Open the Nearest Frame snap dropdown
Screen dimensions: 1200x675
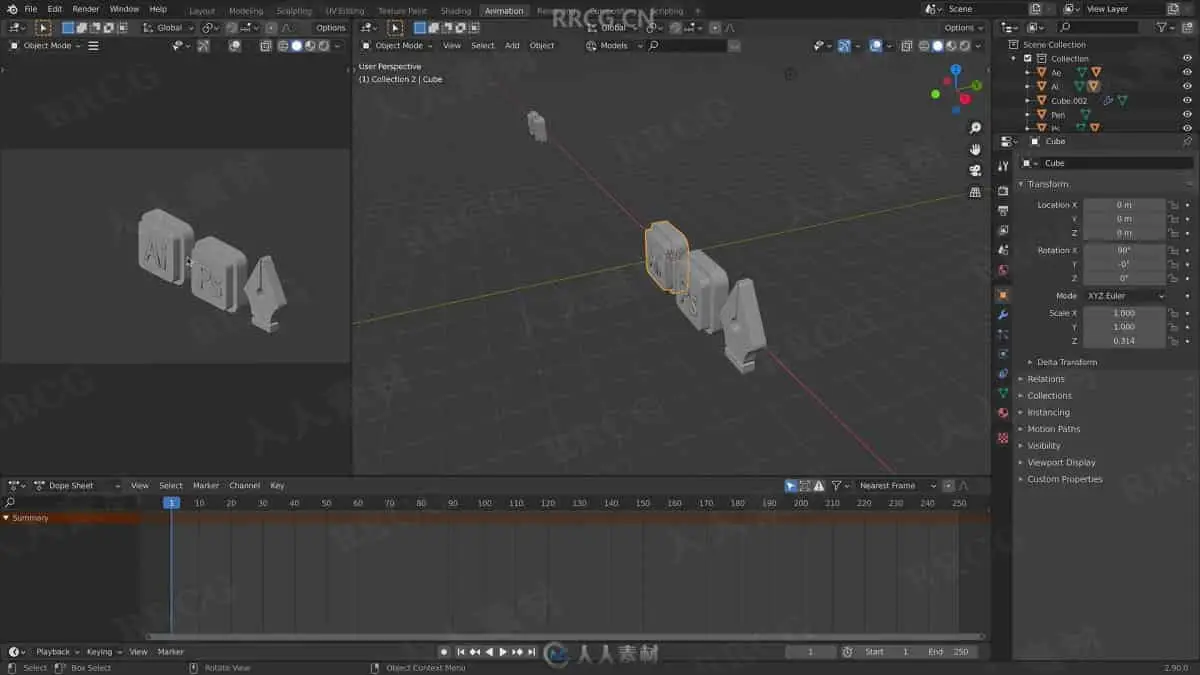(898, 486)
